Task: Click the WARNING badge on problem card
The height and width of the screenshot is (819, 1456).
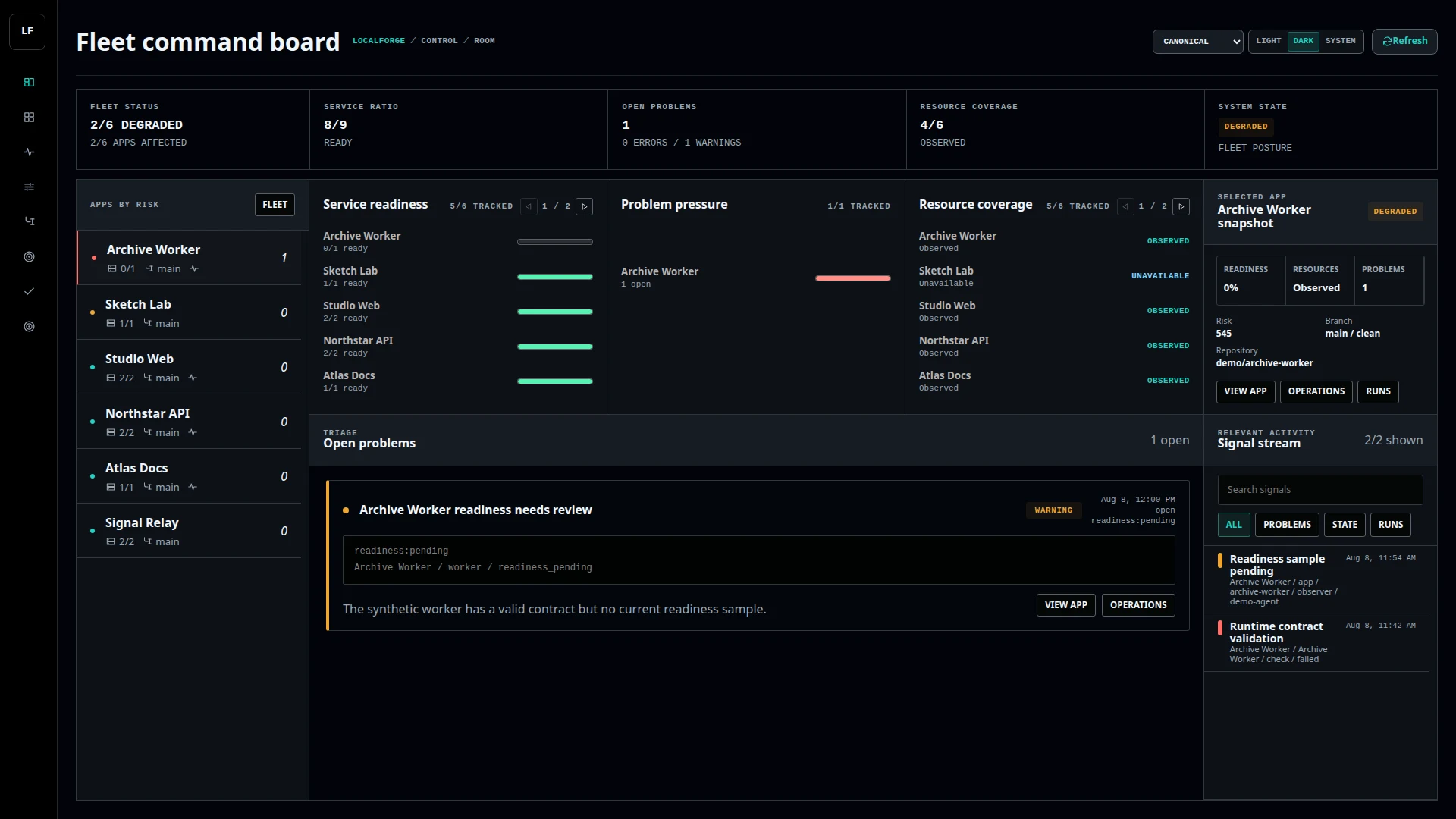Action: click(1053, 510)
